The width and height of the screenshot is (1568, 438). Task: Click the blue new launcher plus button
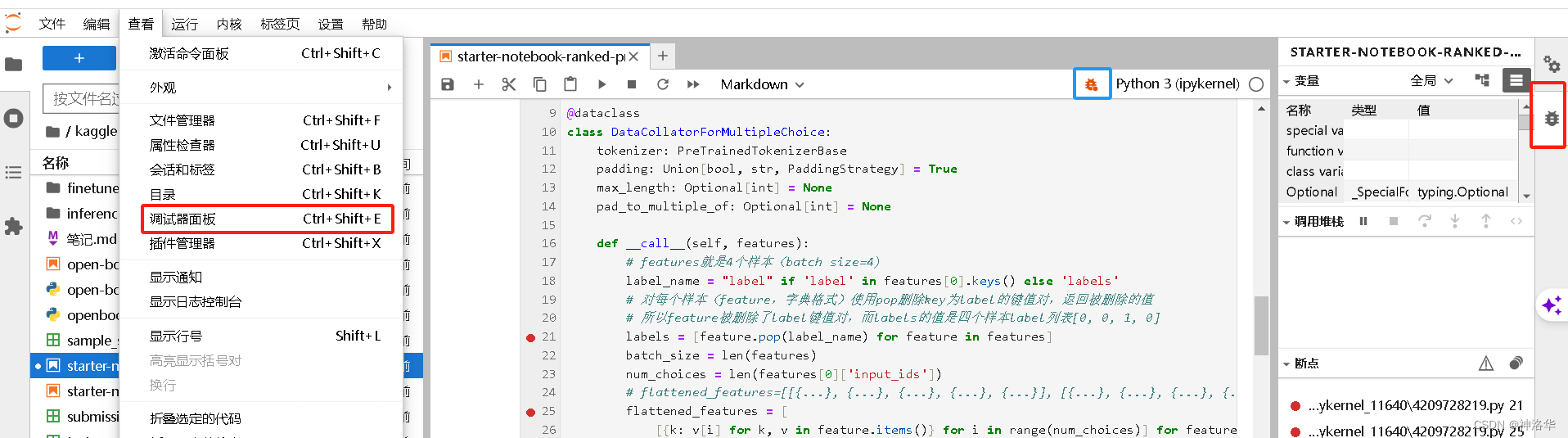pyautogui.click(x=79, y=58)
